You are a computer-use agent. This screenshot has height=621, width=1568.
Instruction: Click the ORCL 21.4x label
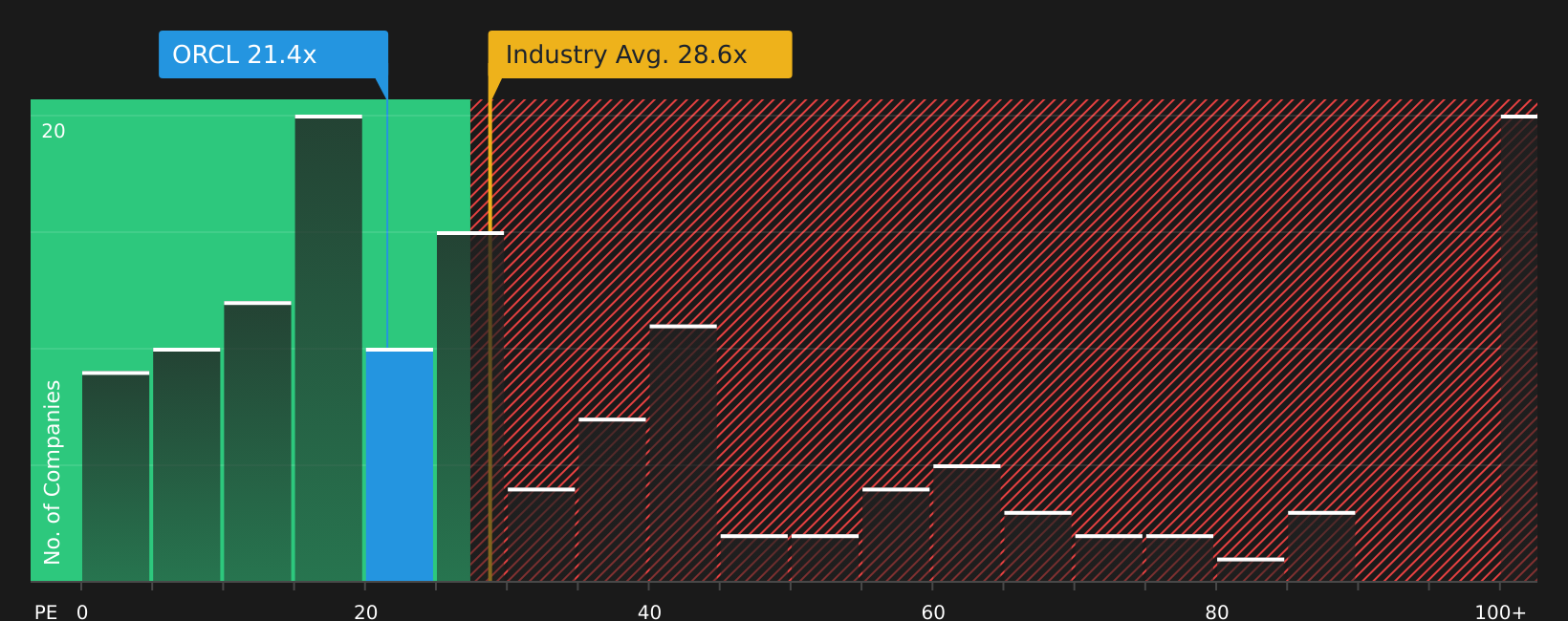pyautogui.click(x=273, y=54)
